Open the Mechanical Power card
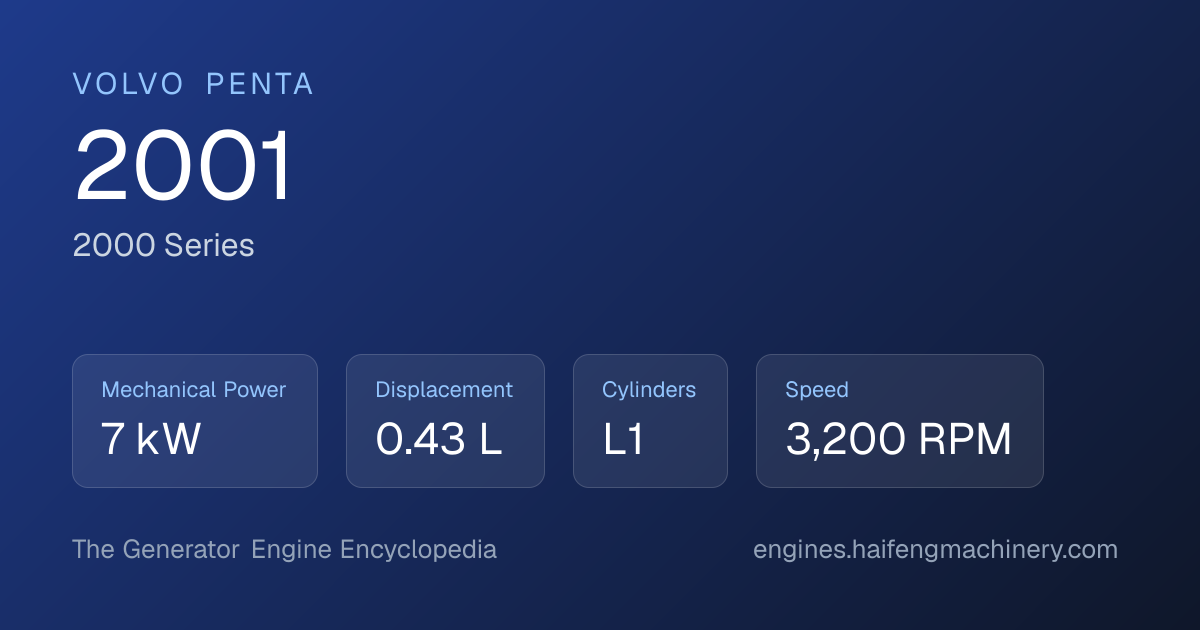 195,421
